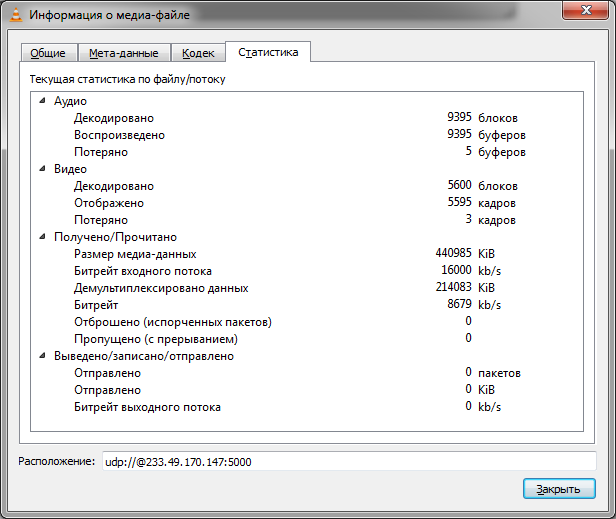Select the Отображено frames row
The height and width of the screenshot is (519, 616).
pyautogui.click(x=109, y=203)
